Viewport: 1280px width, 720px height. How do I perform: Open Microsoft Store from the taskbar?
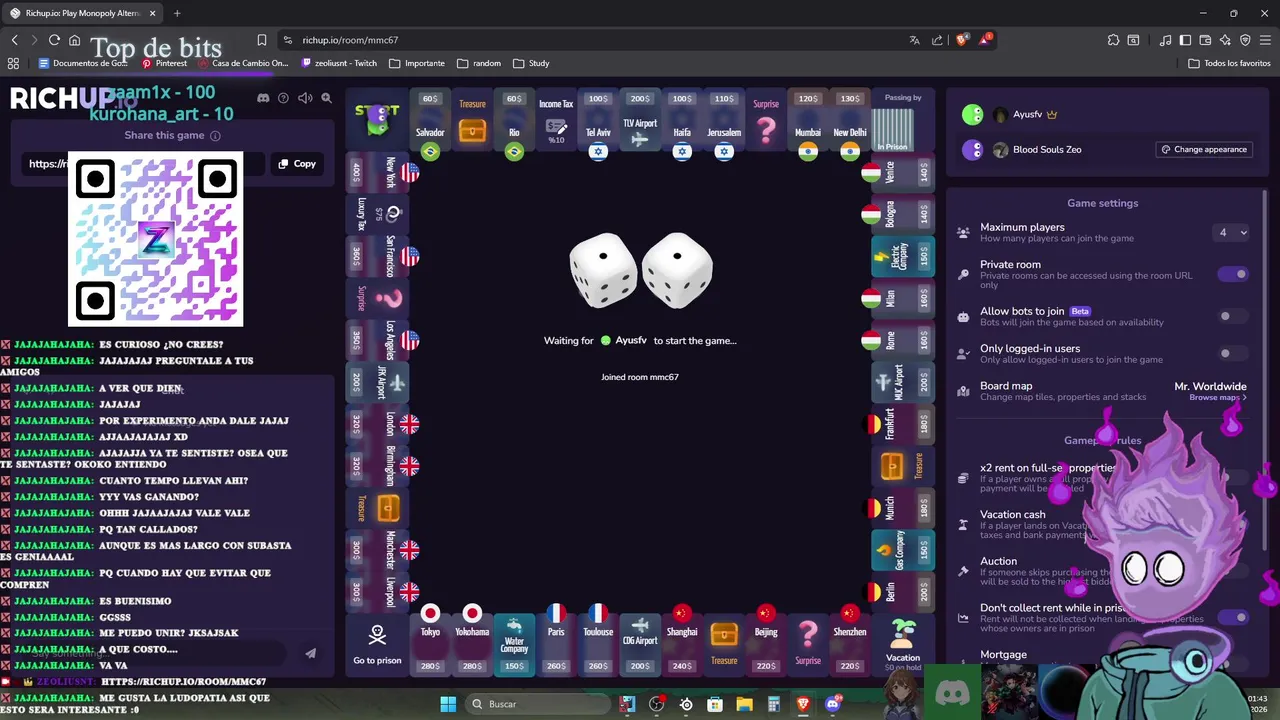pyautogui.click(x=715, y=704)
